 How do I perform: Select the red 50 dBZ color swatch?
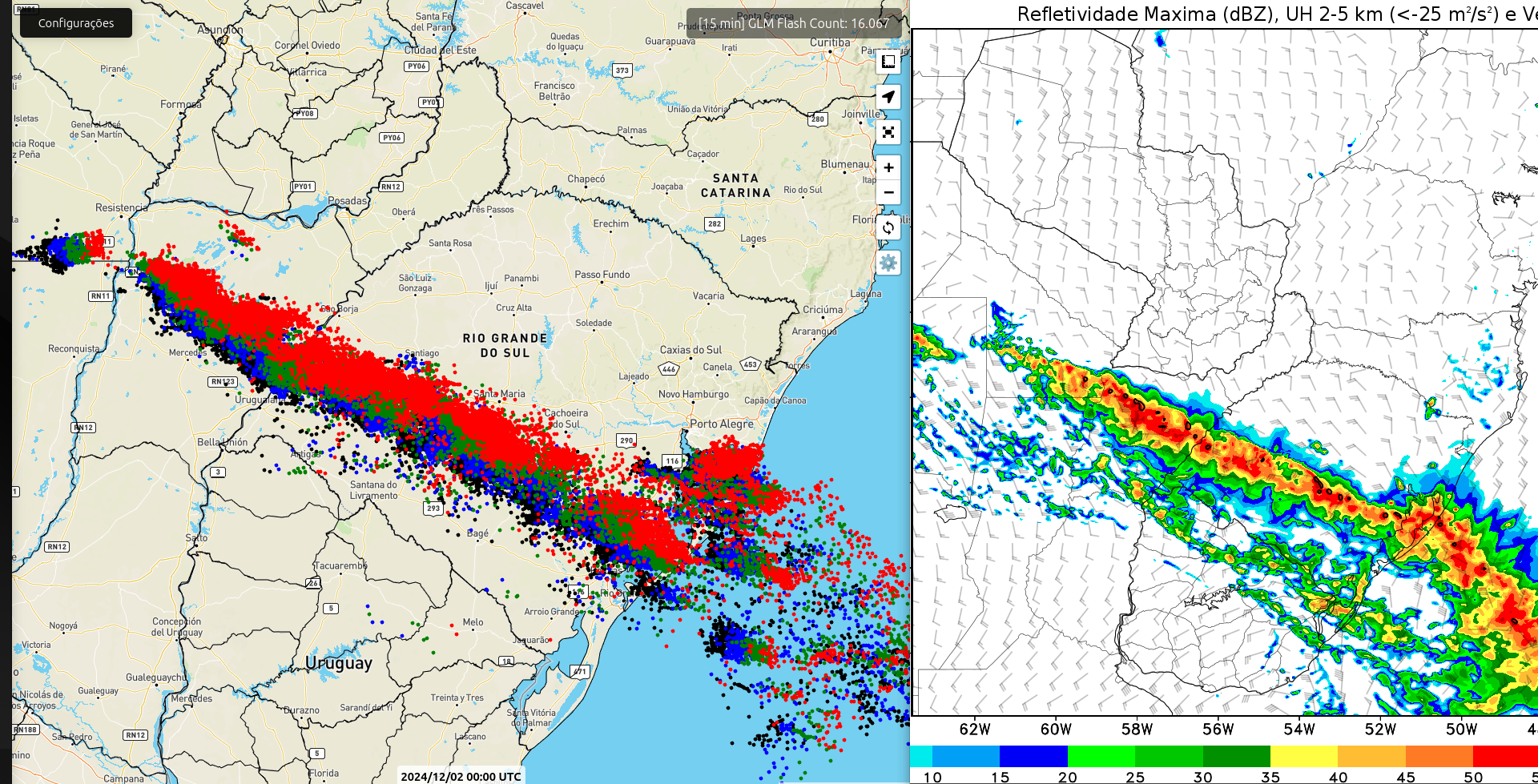click(1505, 756)
